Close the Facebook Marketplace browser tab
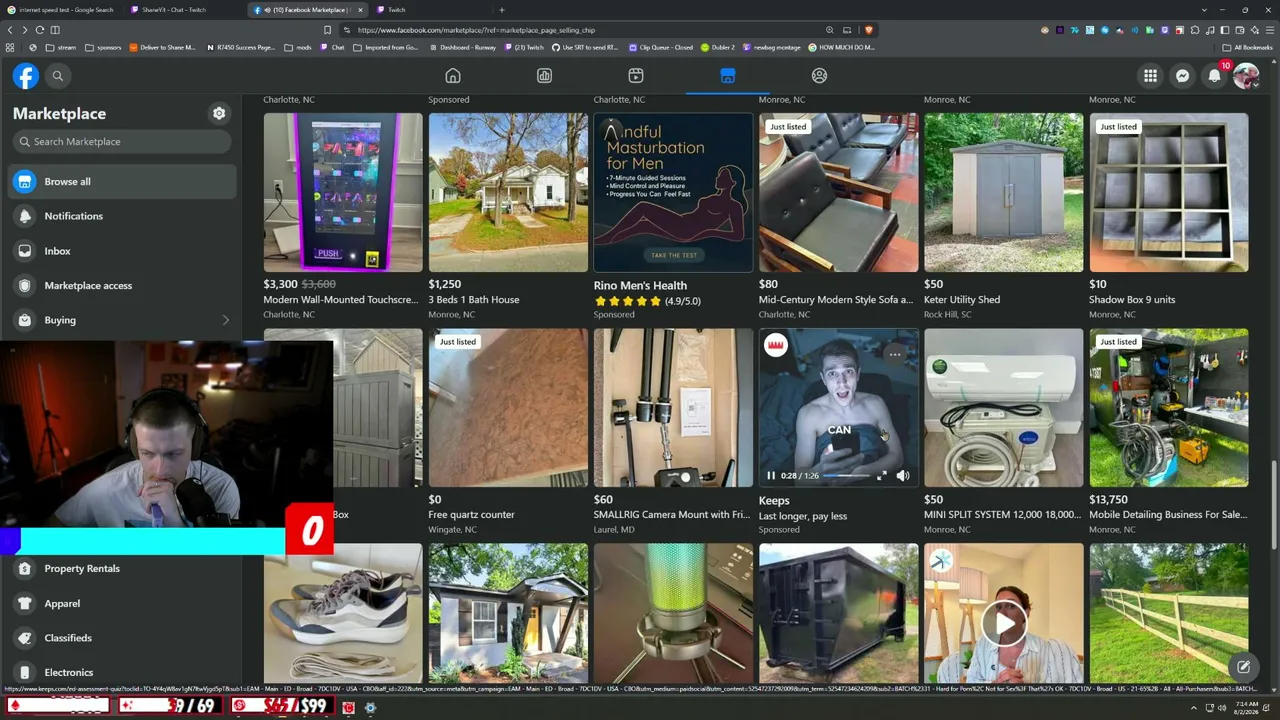 360,10
